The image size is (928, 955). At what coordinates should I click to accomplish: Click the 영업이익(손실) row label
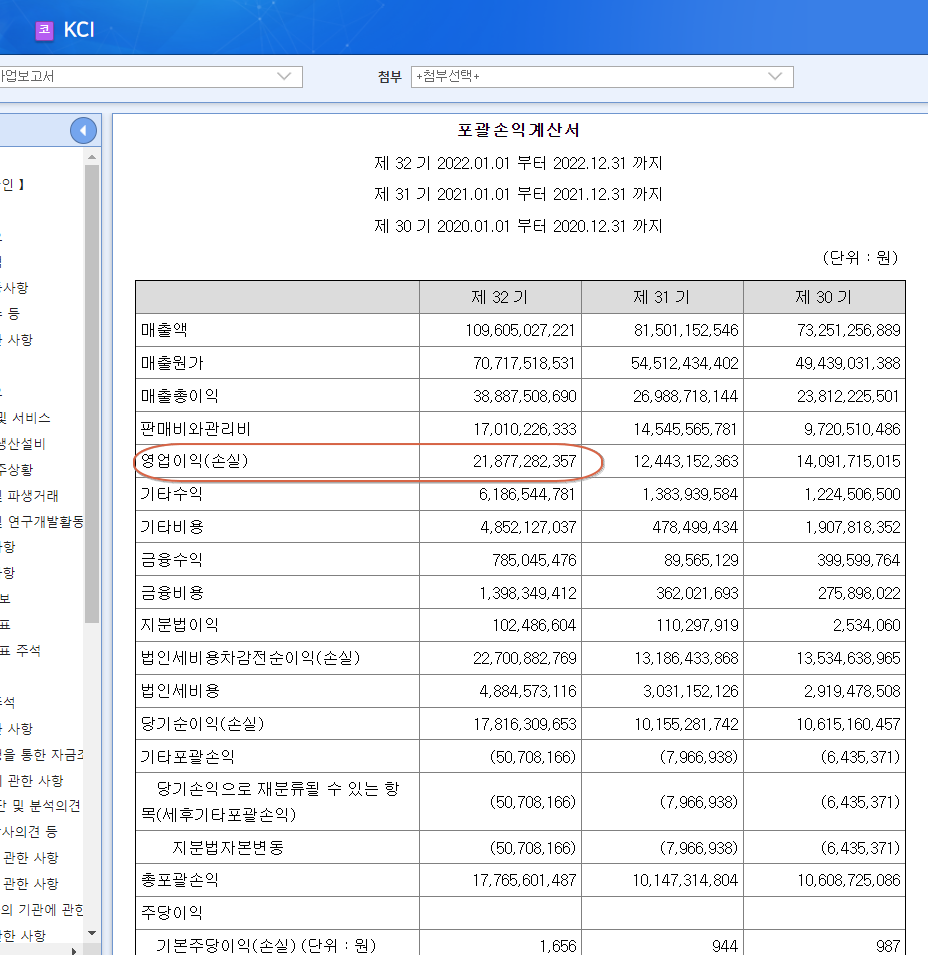tap(194, 460)
